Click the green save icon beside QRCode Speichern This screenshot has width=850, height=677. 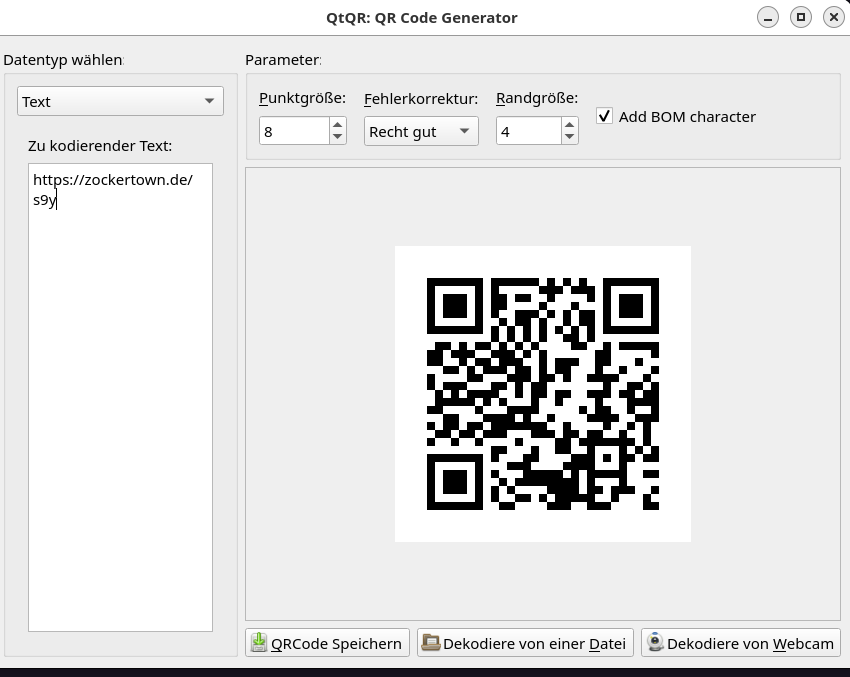tap(259, 642)
